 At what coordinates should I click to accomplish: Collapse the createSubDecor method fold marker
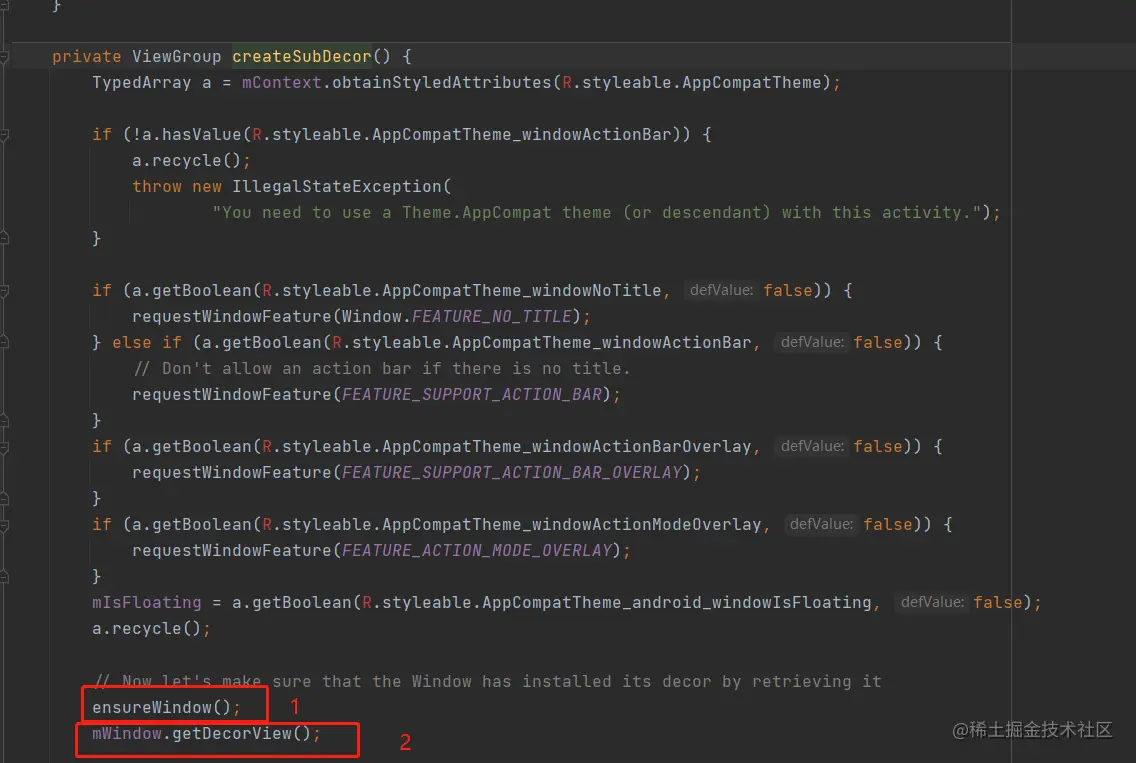point(4,57)
